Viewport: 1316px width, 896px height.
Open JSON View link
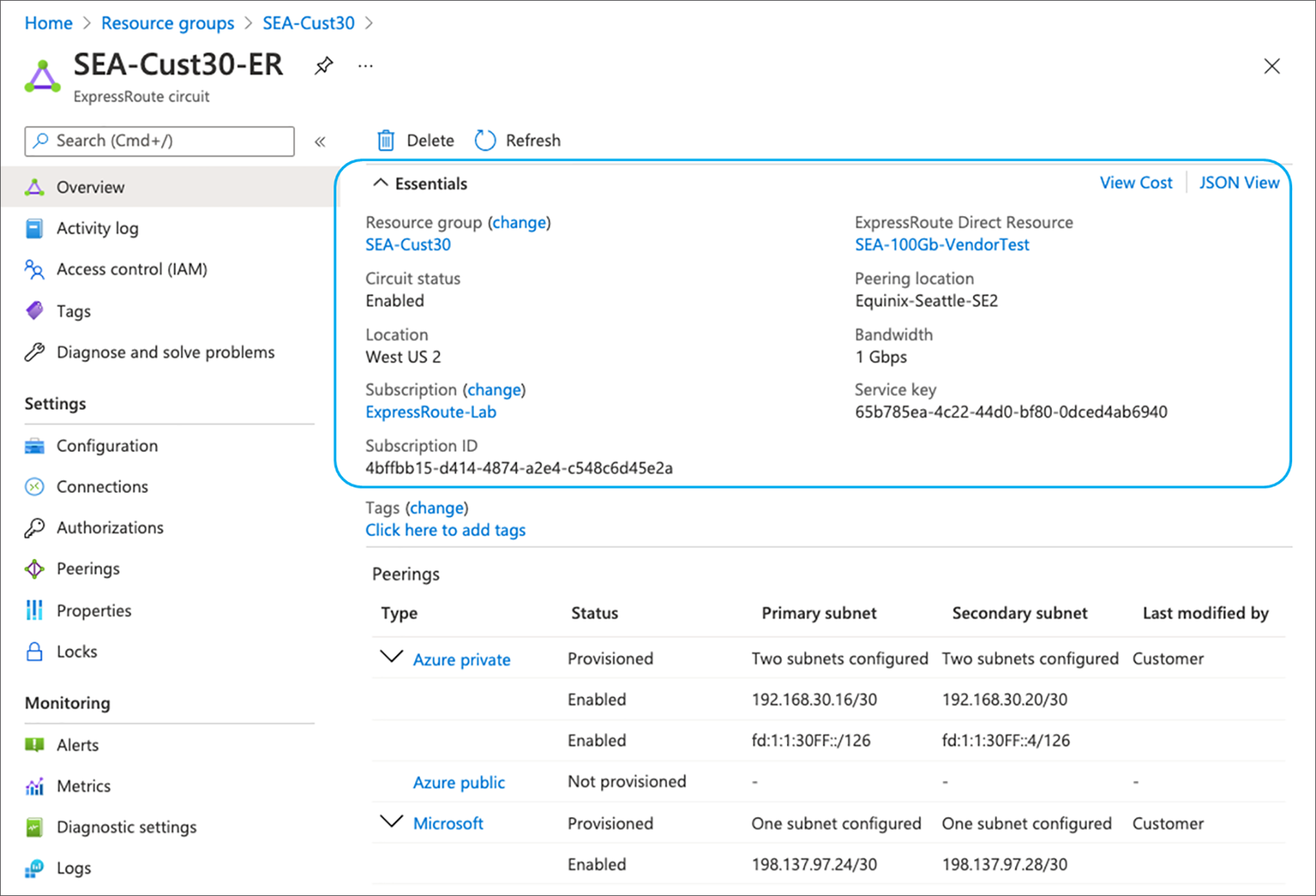pyautogui.click(x=1238, y=183)
